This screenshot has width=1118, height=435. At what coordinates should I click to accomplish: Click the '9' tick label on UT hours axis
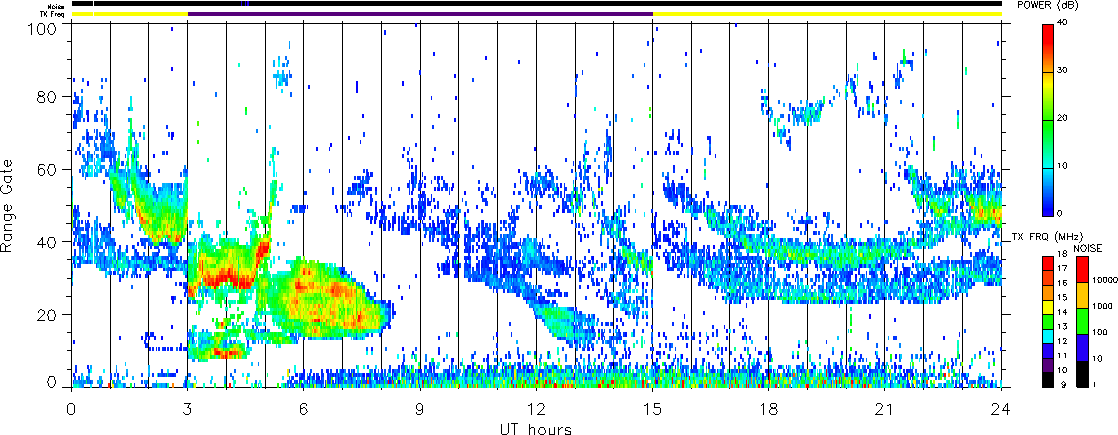click(x=420, y=409)
